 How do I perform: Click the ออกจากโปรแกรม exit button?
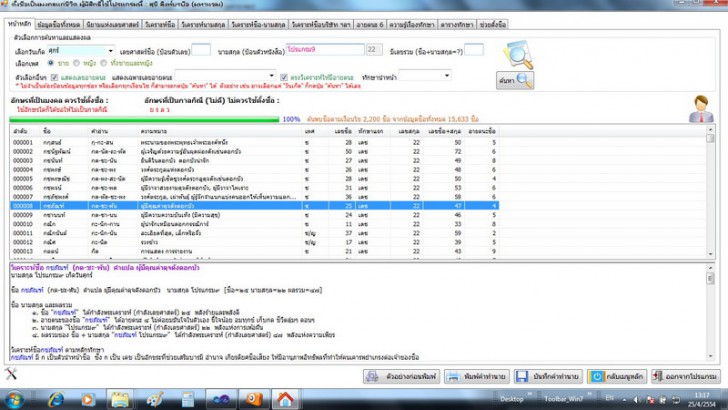tap(685, 376)
